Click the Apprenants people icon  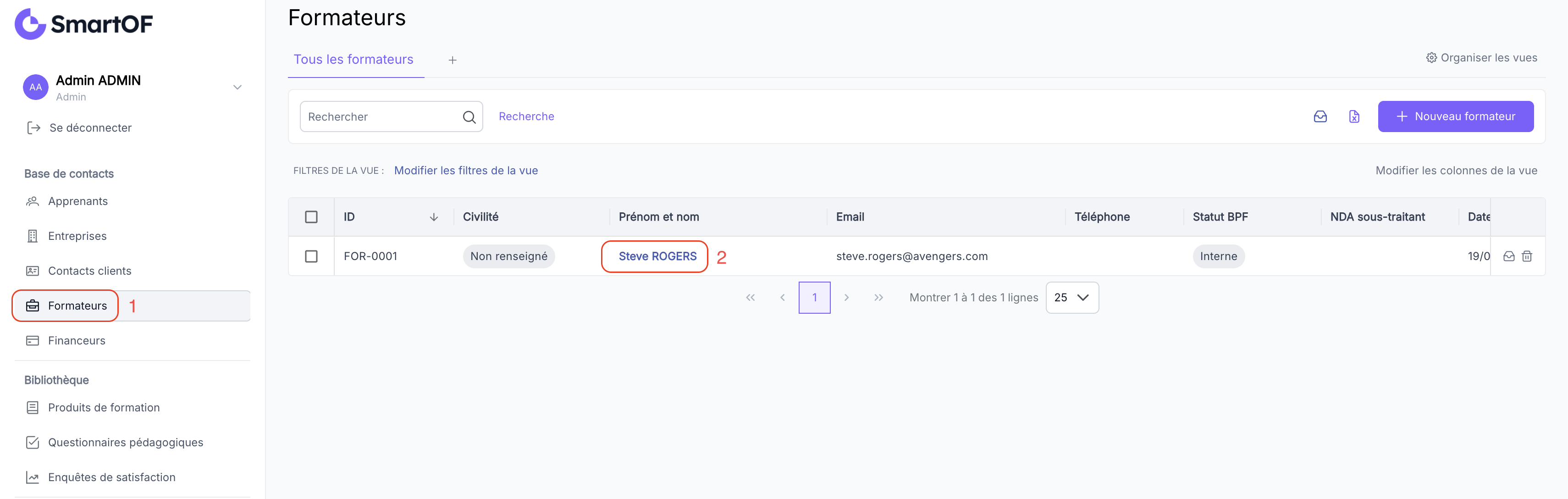click(32, 201)
